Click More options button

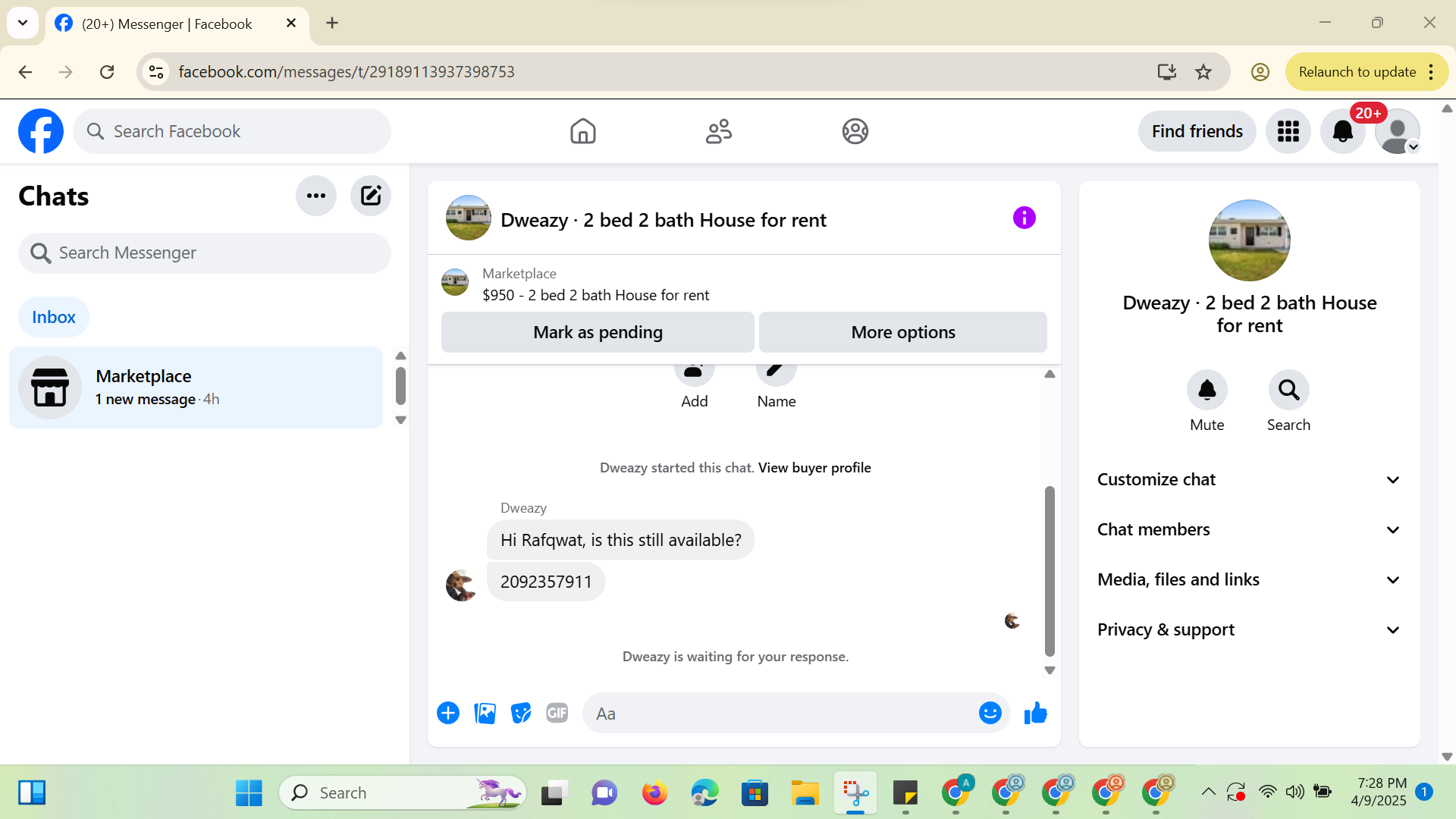coord(903,332)
